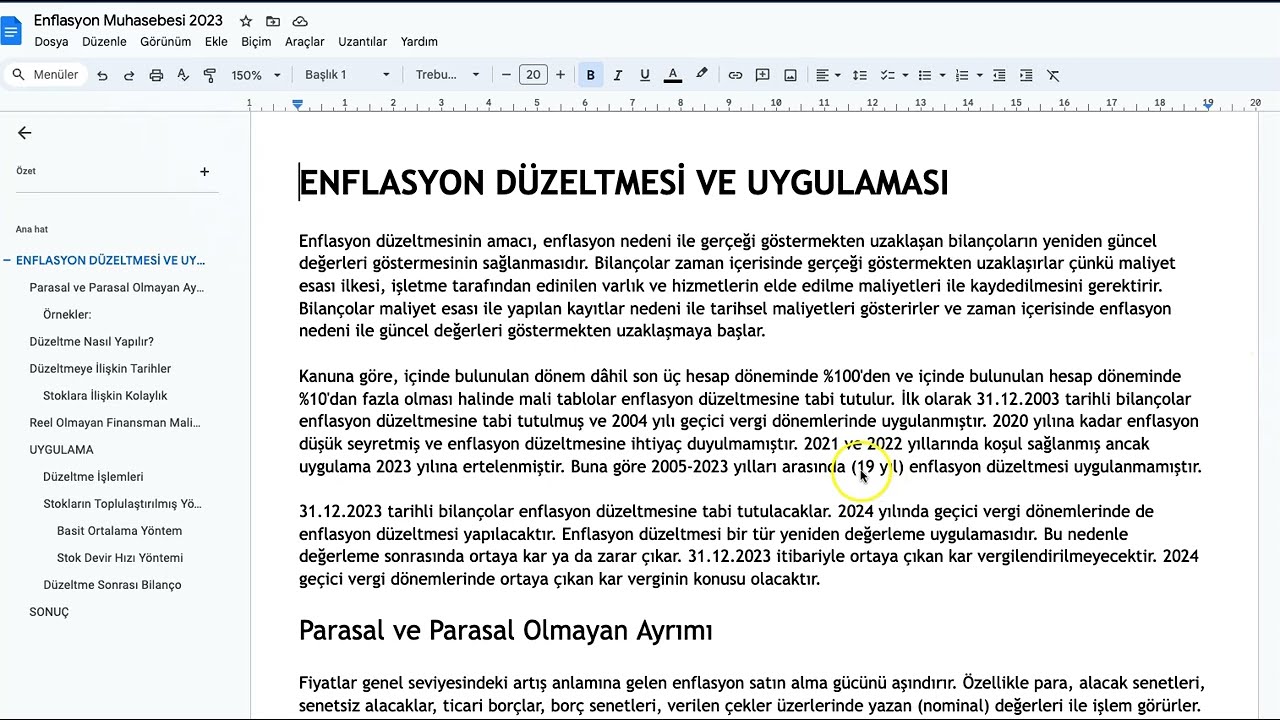Jump to SONUÇ outline item
The height and width of the screenshot is (720, 1280).
pyautogui.click(x=49, y=611)
